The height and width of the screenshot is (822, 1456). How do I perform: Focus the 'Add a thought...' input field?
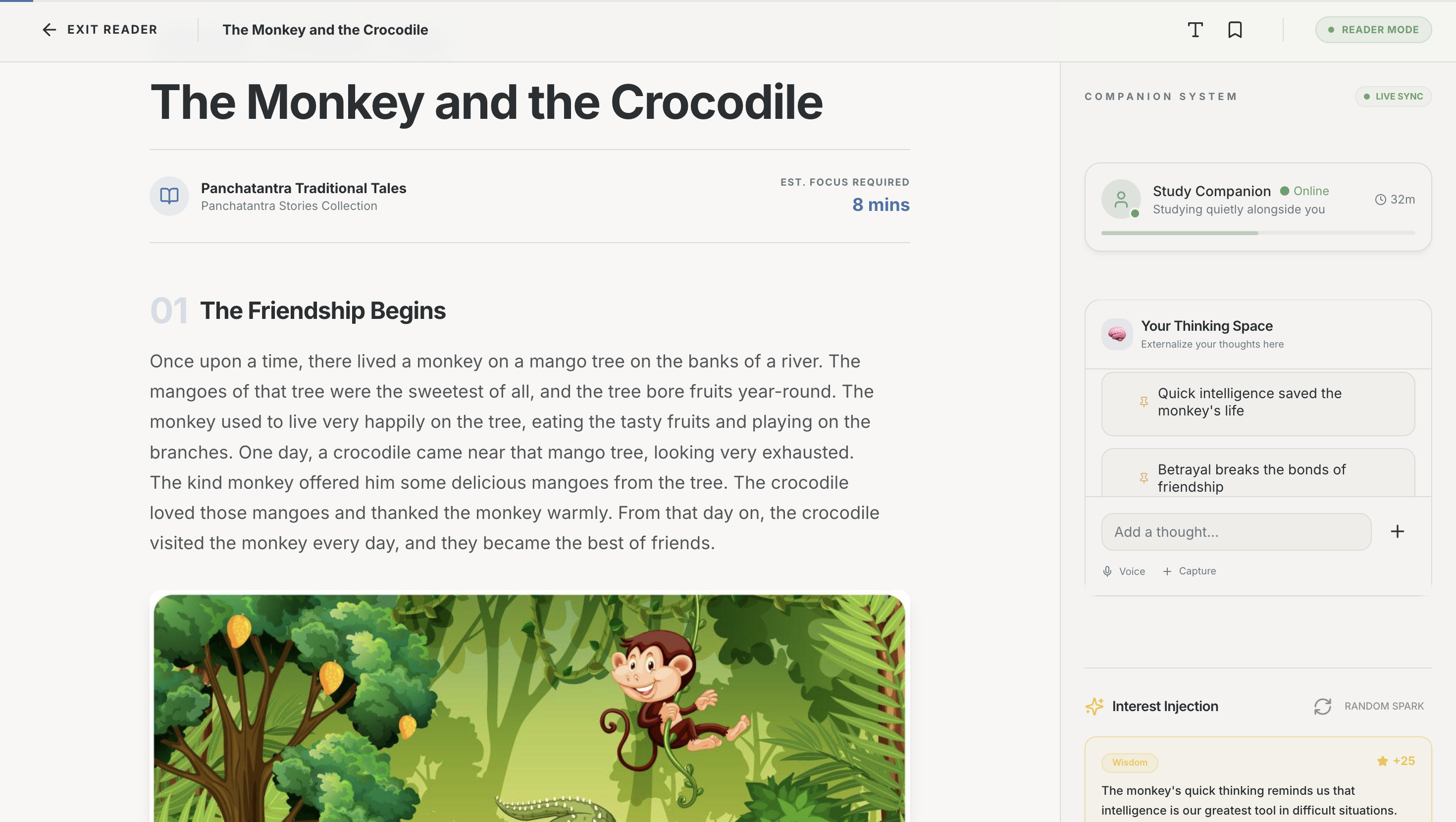1236,531
